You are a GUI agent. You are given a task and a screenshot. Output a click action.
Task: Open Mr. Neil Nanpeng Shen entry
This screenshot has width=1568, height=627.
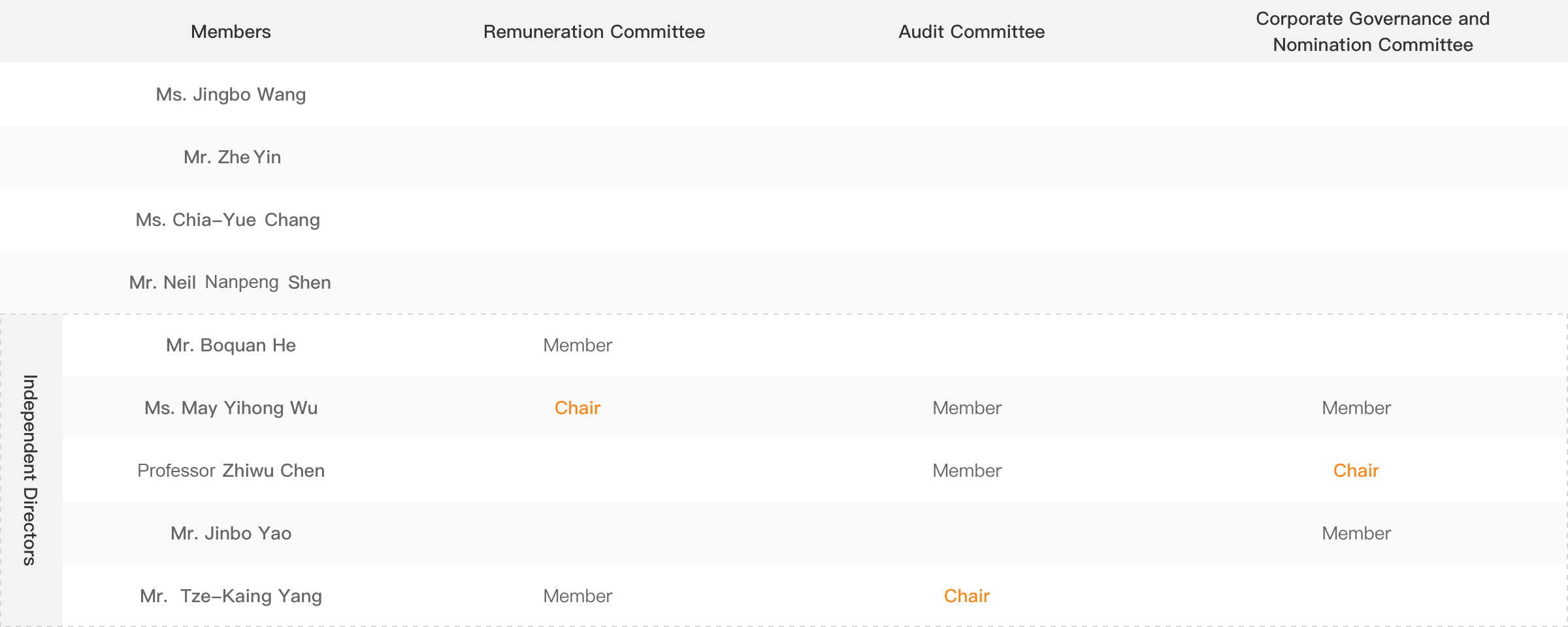[x=230, y=282]
